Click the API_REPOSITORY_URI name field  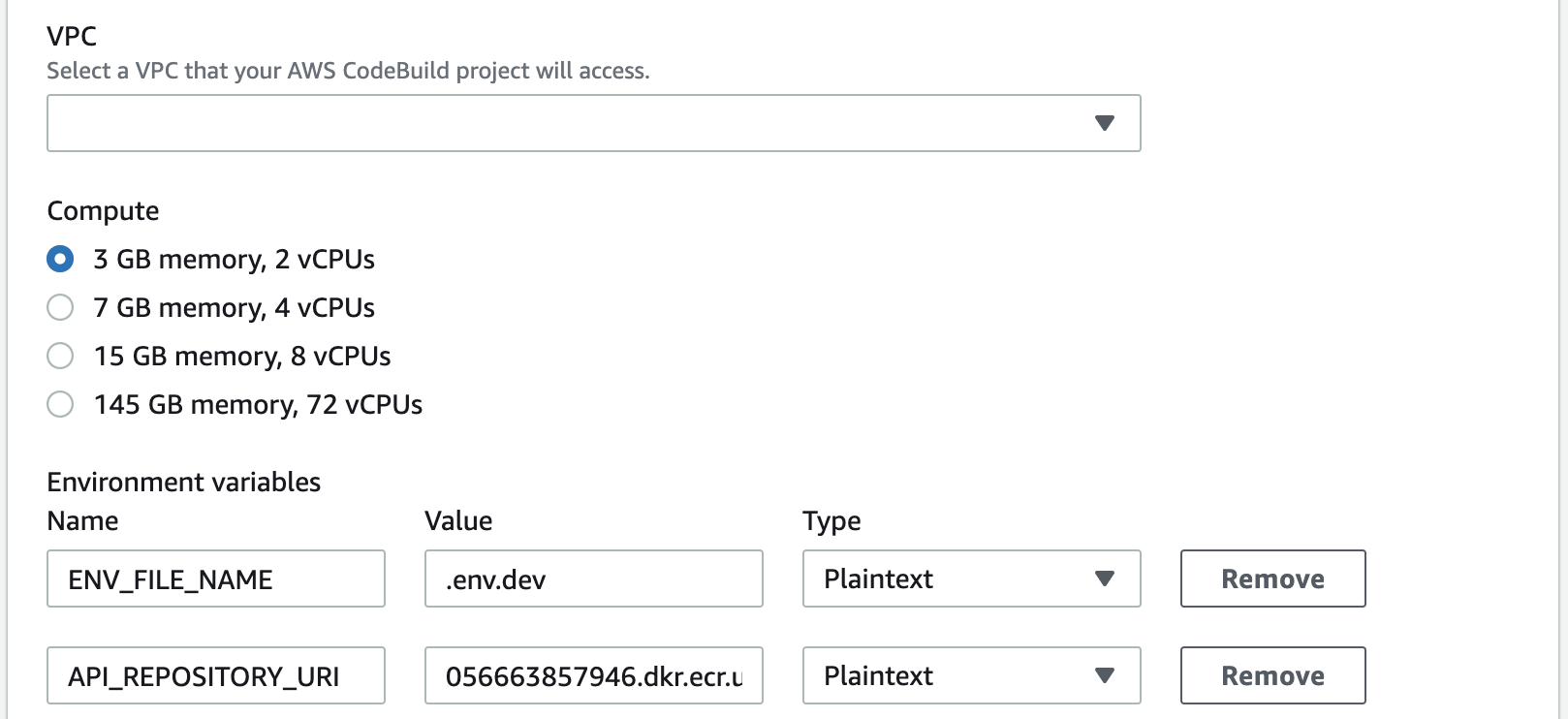click(215, 675)
